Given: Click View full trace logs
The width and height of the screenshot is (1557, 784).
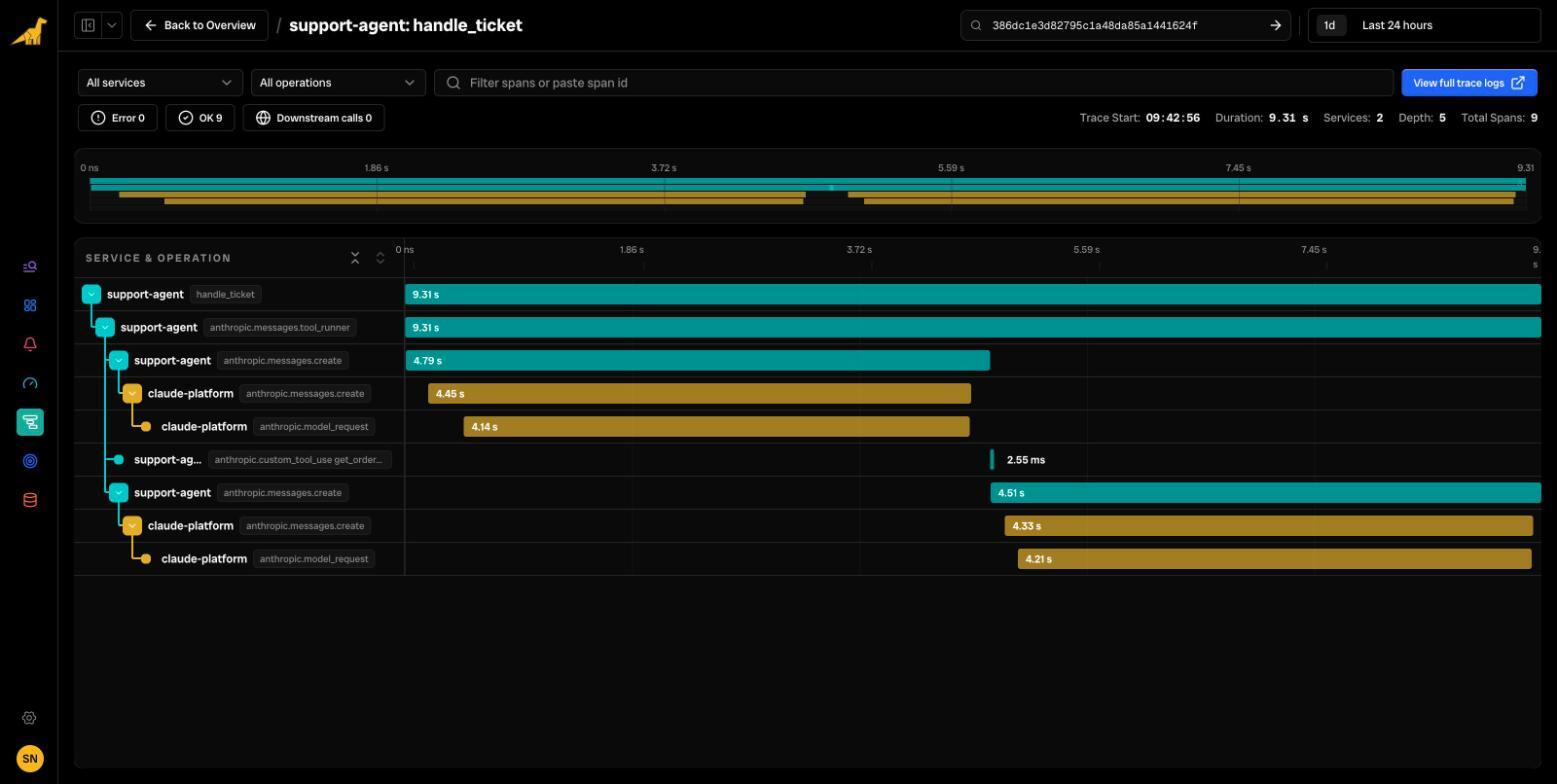Looking at the screenshot, I should point(1469,83).
